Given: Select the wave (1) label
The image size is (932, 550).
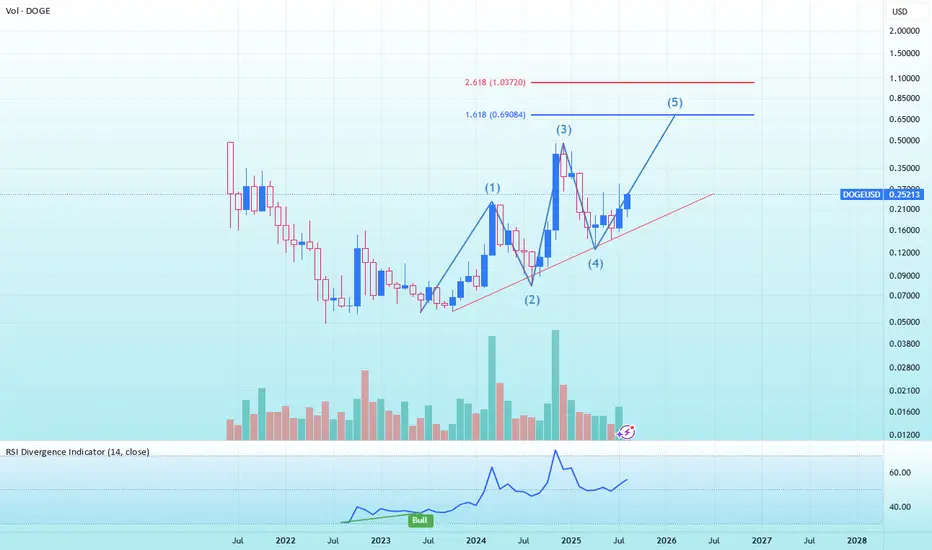Looking at the screenshot, I should pyautogui.click(x=492, y=188).
